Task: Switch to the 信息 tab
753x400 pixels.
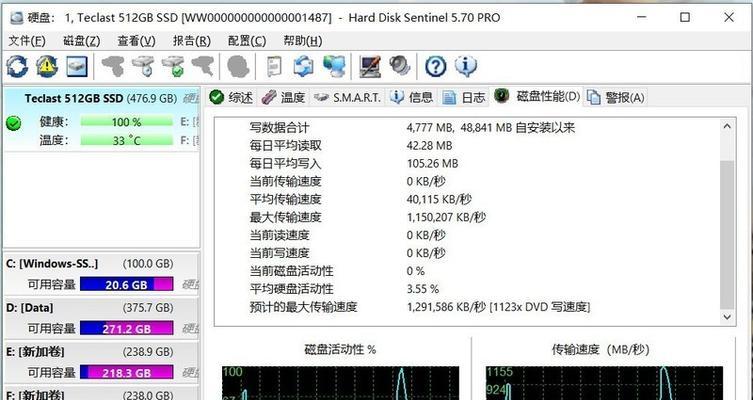Action: [412, 97]
